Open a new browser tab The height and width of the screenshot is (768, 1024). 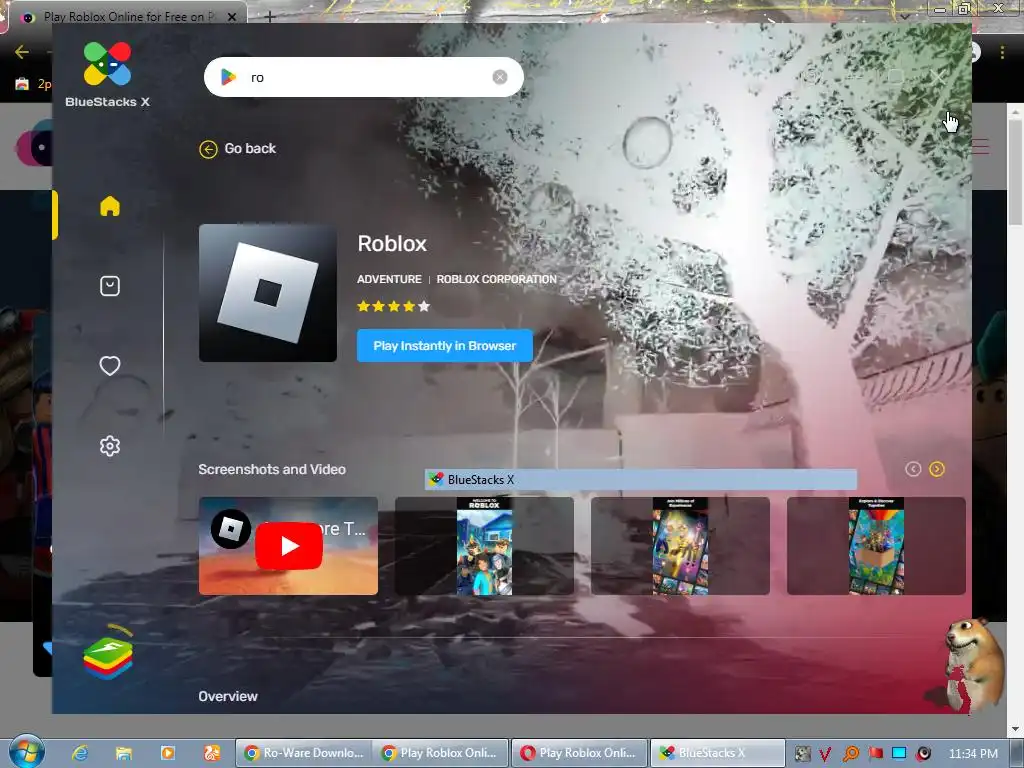[x=269, y=17]
